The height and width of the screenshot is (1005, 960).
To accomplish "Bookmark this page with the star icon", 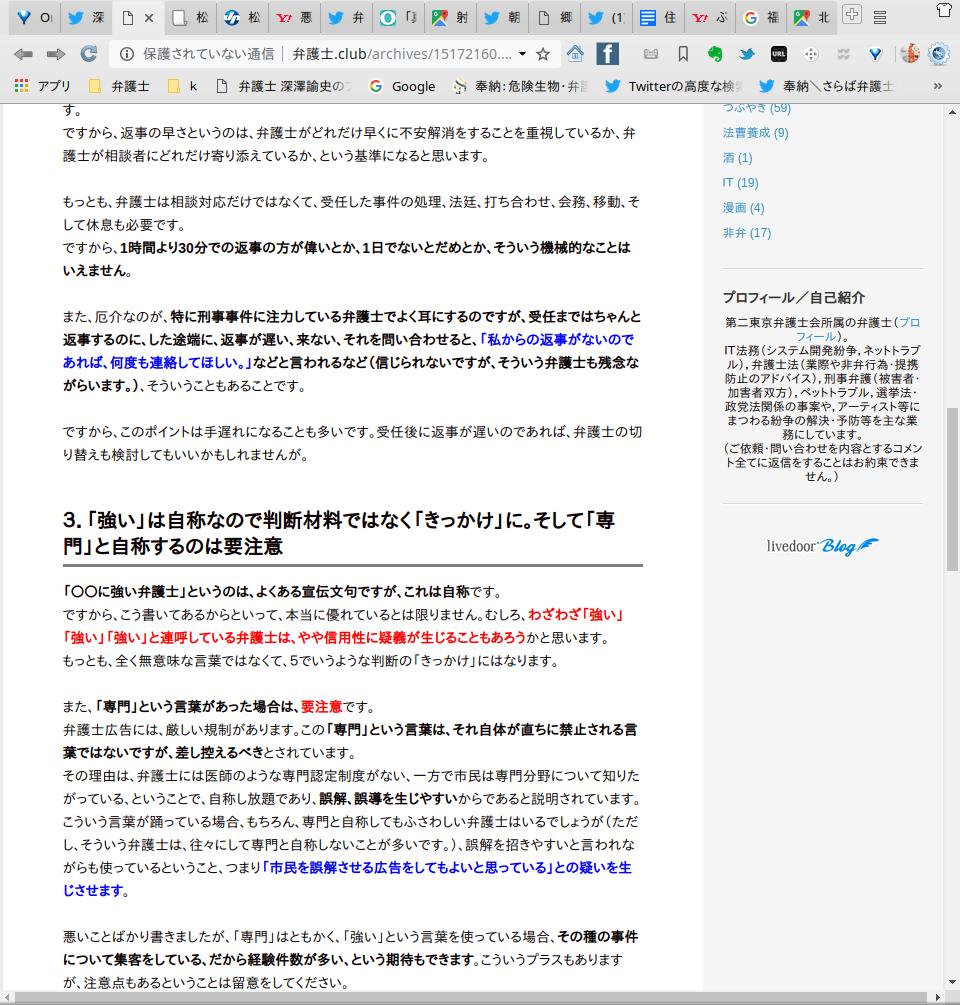I will (x=543, y=54).
